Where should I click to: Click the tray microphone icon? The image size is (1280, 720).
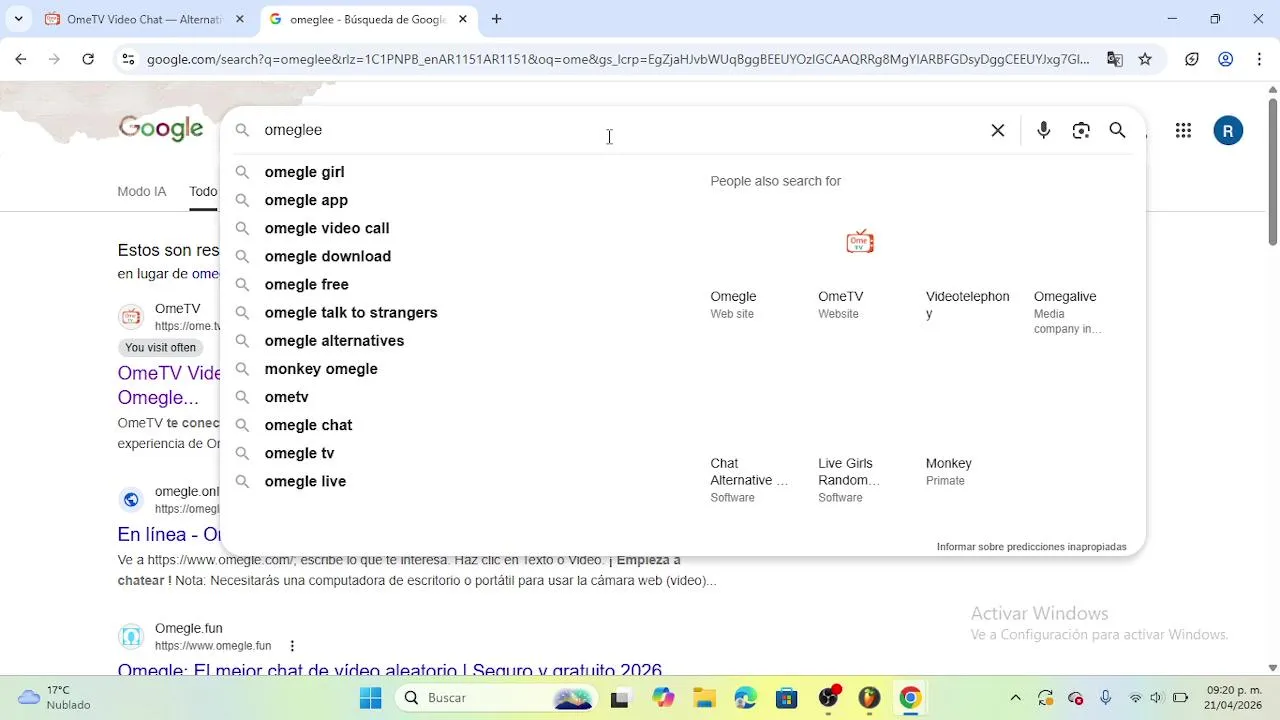point(1105,698)
